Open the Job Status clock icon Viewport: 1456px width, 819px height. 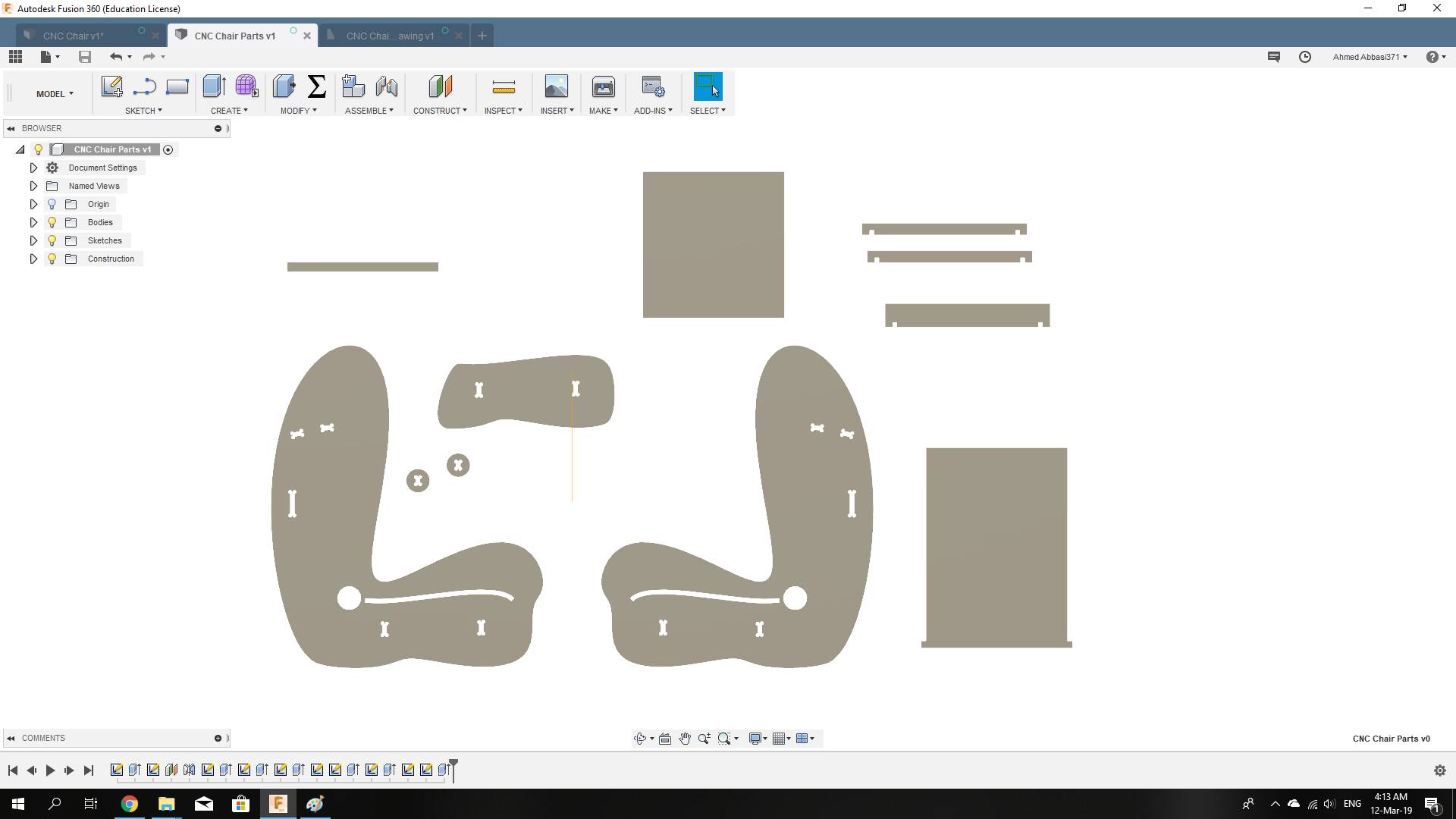click(1305, 57)
